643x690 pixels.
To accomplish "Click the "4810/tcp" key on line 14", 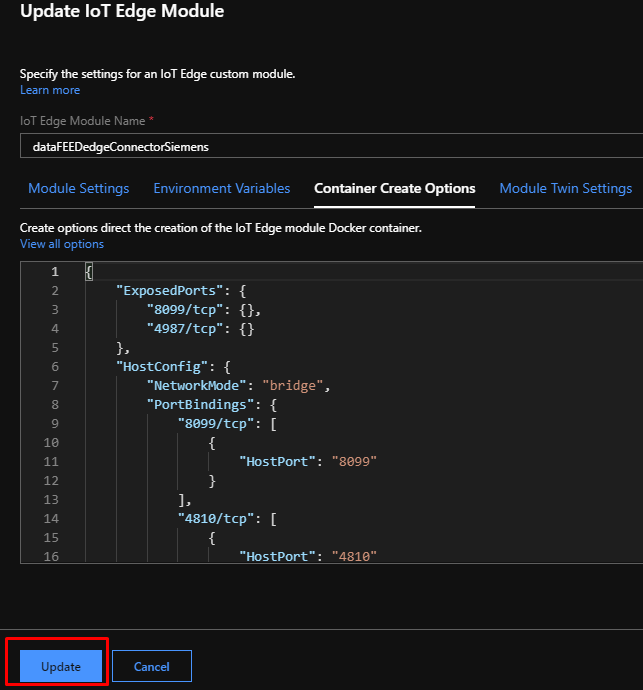I will 215,518.
